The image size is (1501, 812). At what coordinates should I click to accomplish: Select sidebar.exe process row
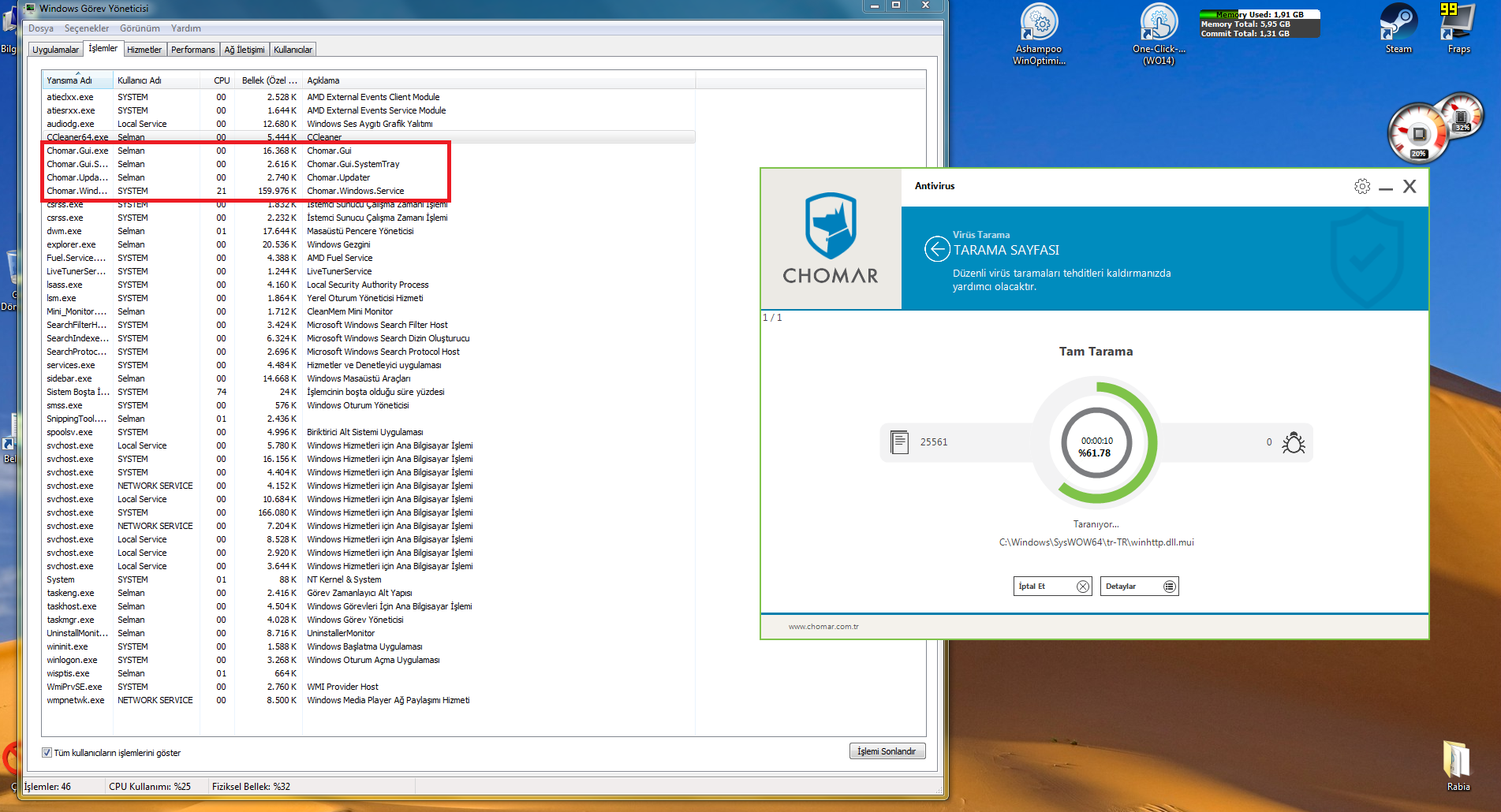(x=368, y=378)
